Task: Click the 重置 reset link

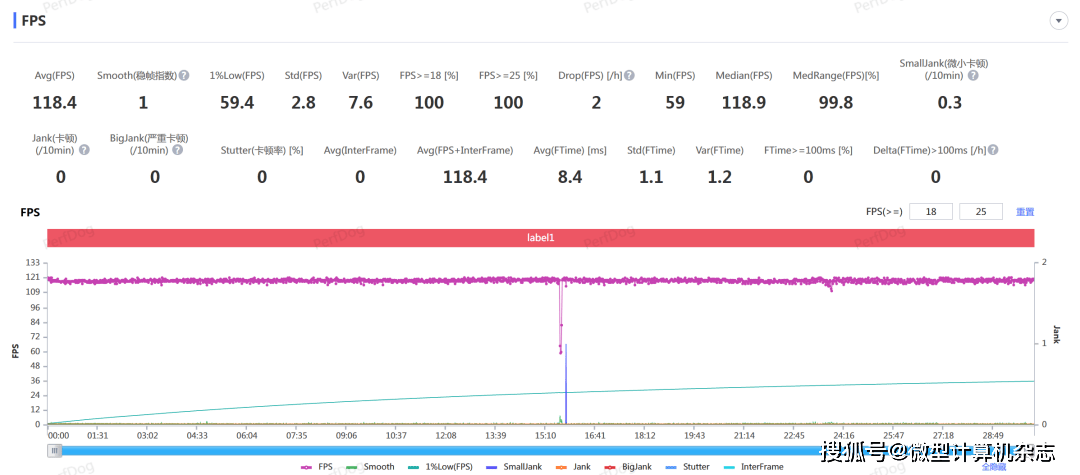Action: (1025, 212)
